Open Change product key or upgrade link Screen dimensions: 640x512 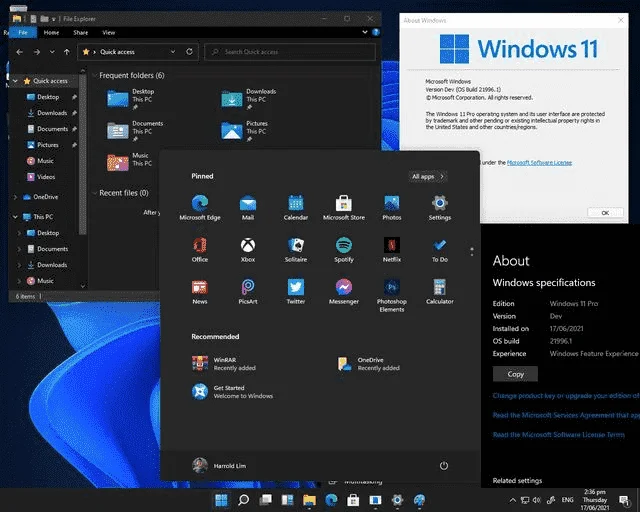point(566,396)
